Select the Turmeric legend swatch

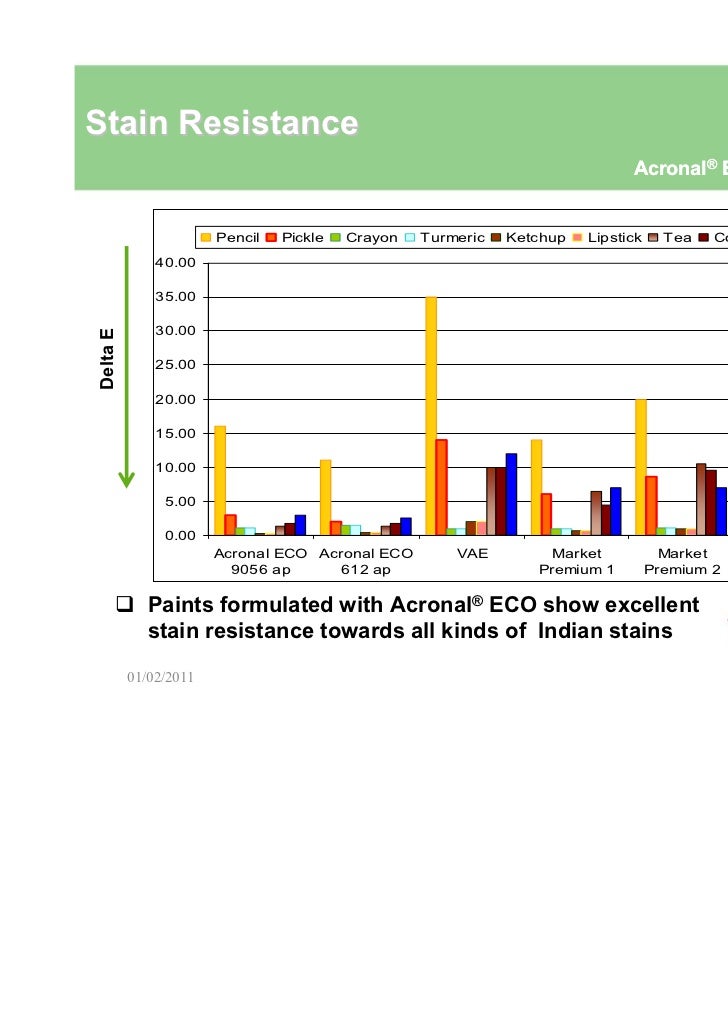[x=410, y=237]
